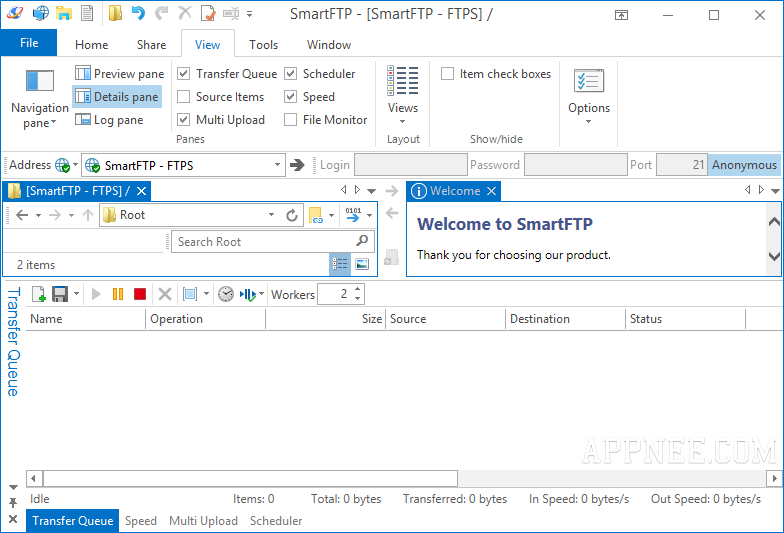This screenshot has width=784, height=533.
Task: Refresh the Root folder listing
Action: point(292,216)
